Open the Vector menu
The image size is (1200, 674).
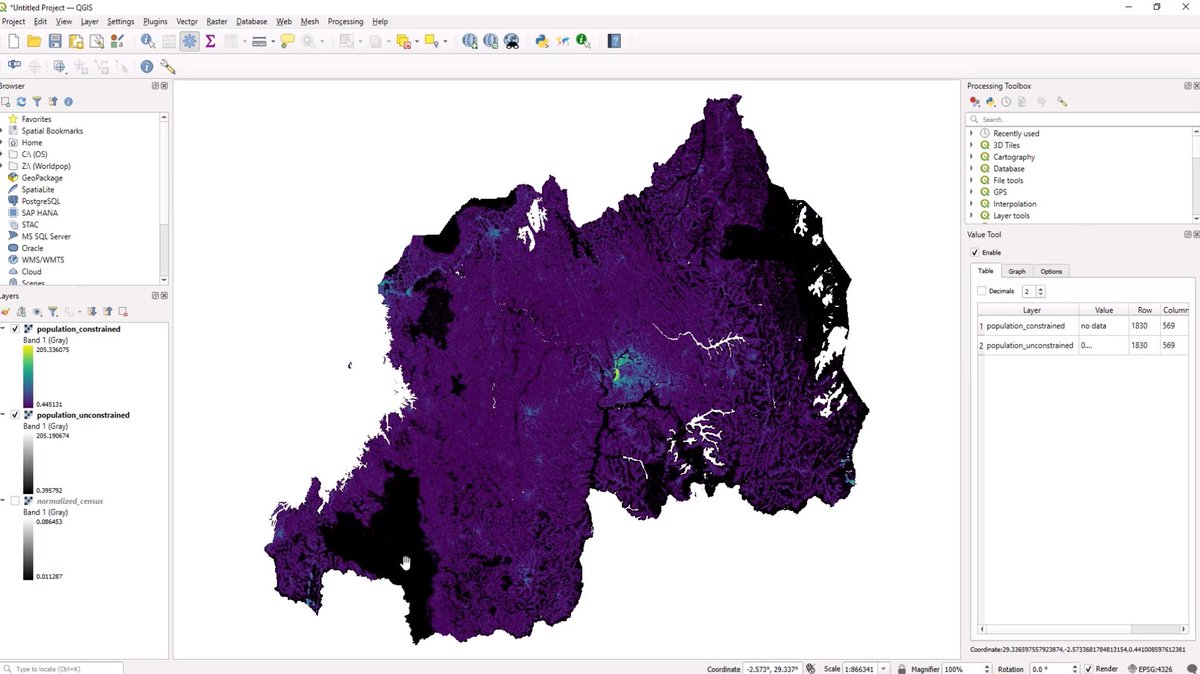187,21
